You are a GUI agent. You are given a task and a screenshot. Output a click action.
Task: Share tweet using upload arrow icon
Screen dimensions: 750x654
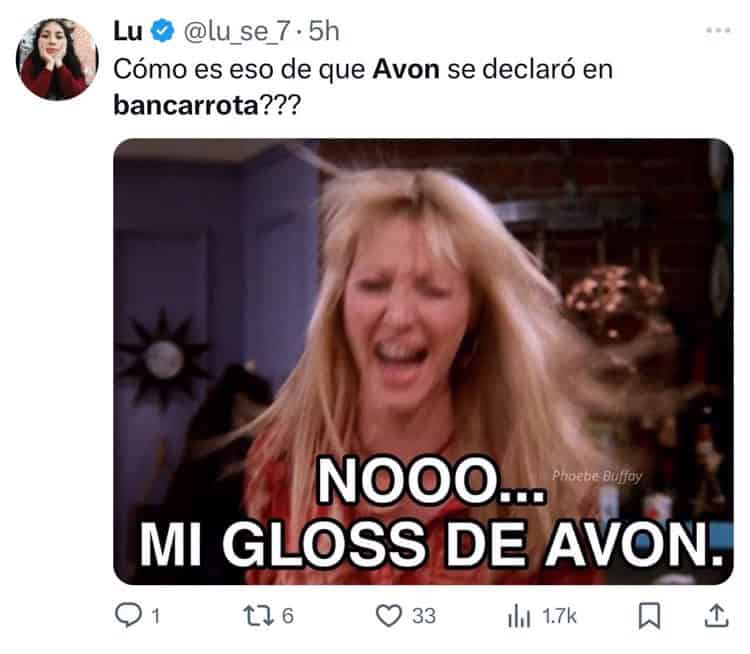(717, 615)
